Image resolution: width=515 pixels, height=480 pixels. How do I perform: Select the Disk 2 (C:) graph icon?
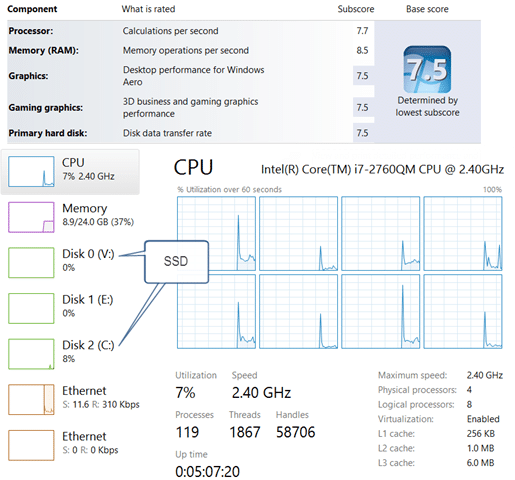coord(31,354)
